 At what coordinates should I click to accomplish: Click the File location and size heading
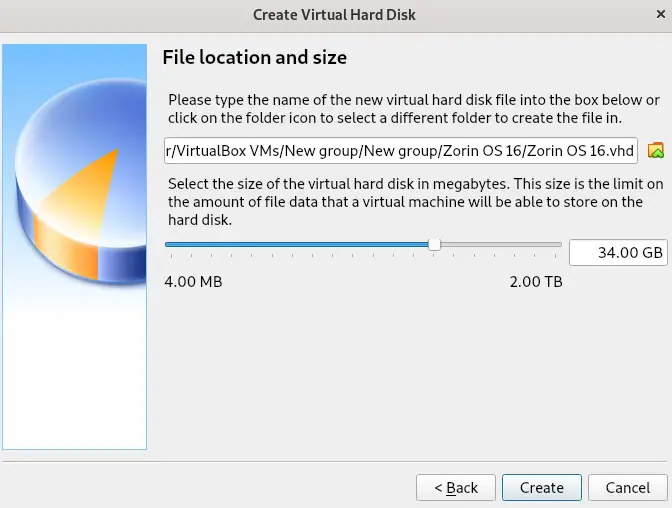(255, 57)
